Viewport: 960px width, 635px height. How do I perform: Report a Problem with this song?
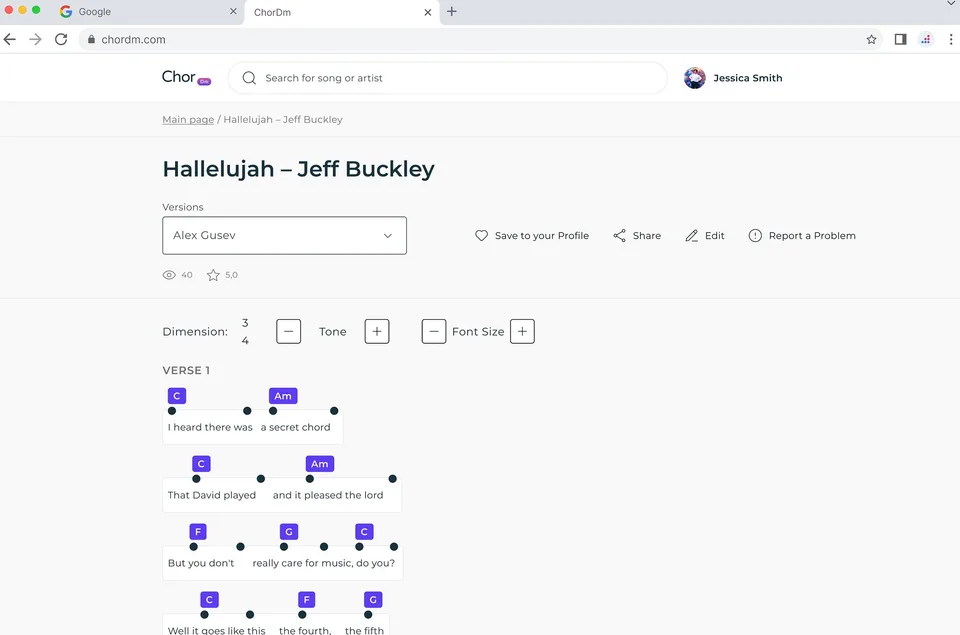(x=802, y=236)
